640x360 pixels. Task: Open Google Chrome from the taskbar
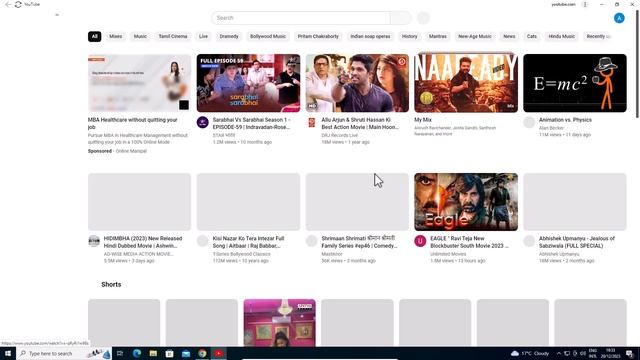pos(202,353)
